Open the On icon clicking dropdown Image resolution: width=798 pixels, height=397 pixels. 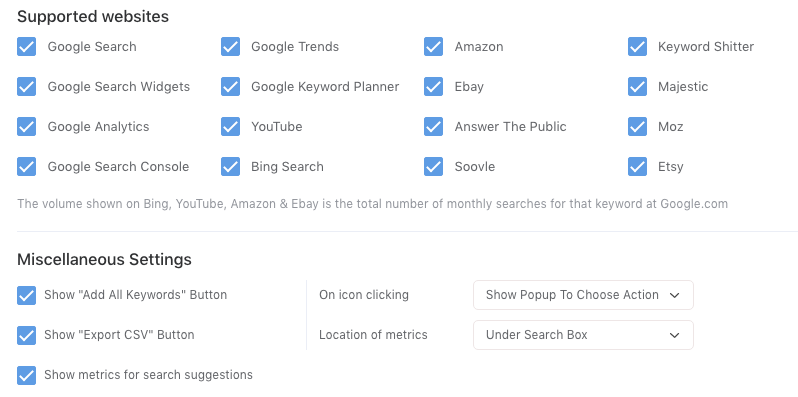point(583,295)
